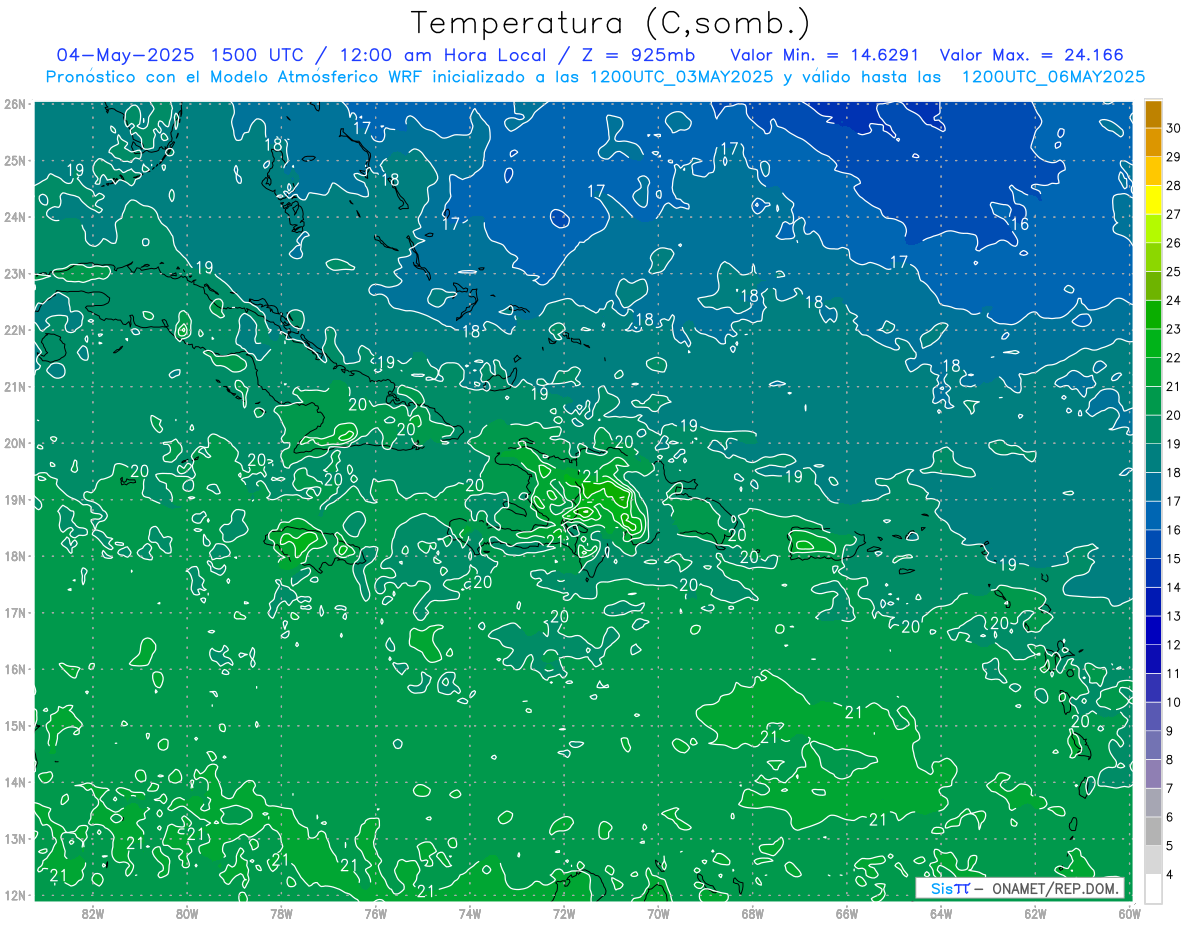Click the 18N latitude axis label

click(x=15, y=556)
